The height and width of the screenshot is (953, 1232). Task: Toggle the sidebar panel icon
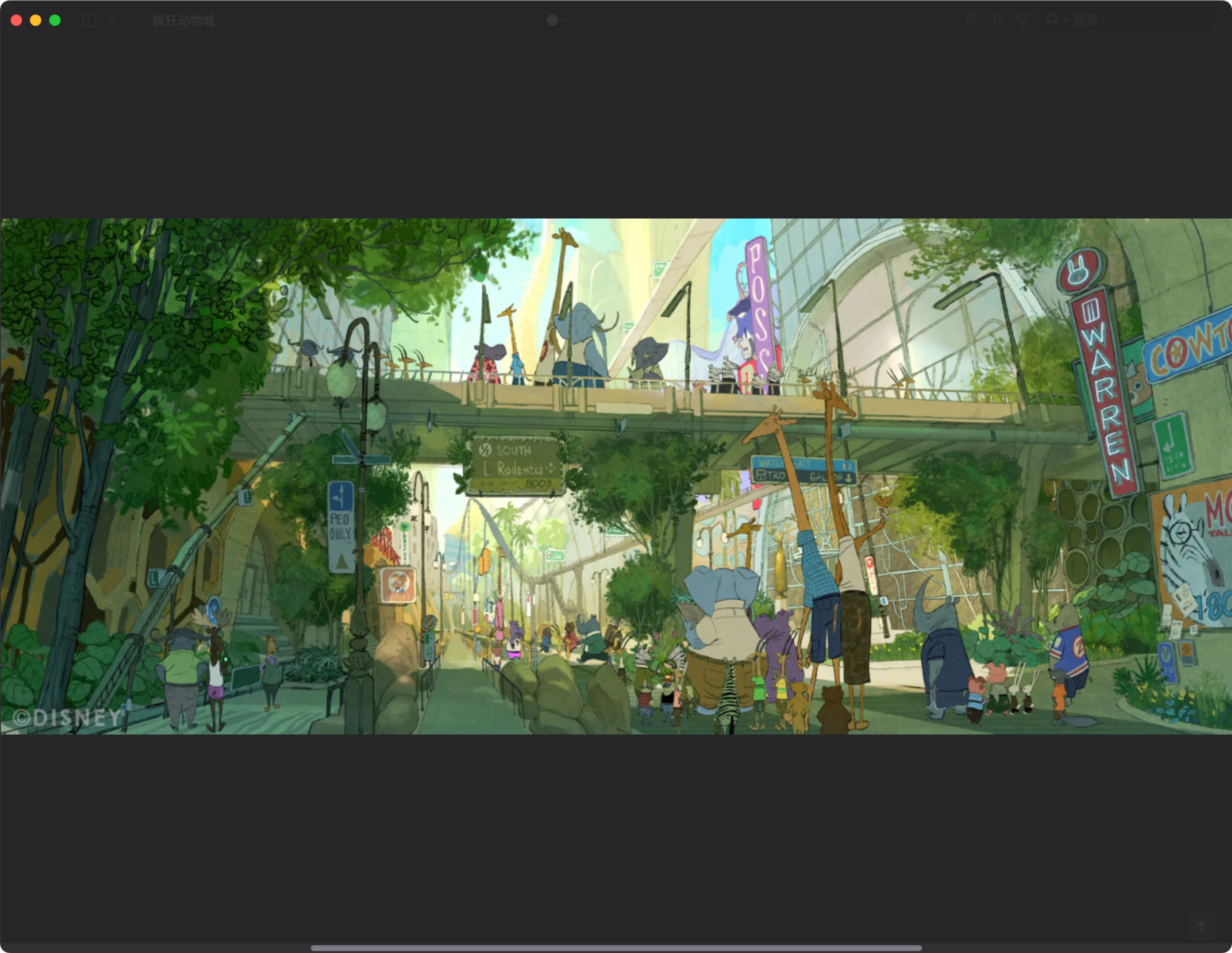coord(89,21)
